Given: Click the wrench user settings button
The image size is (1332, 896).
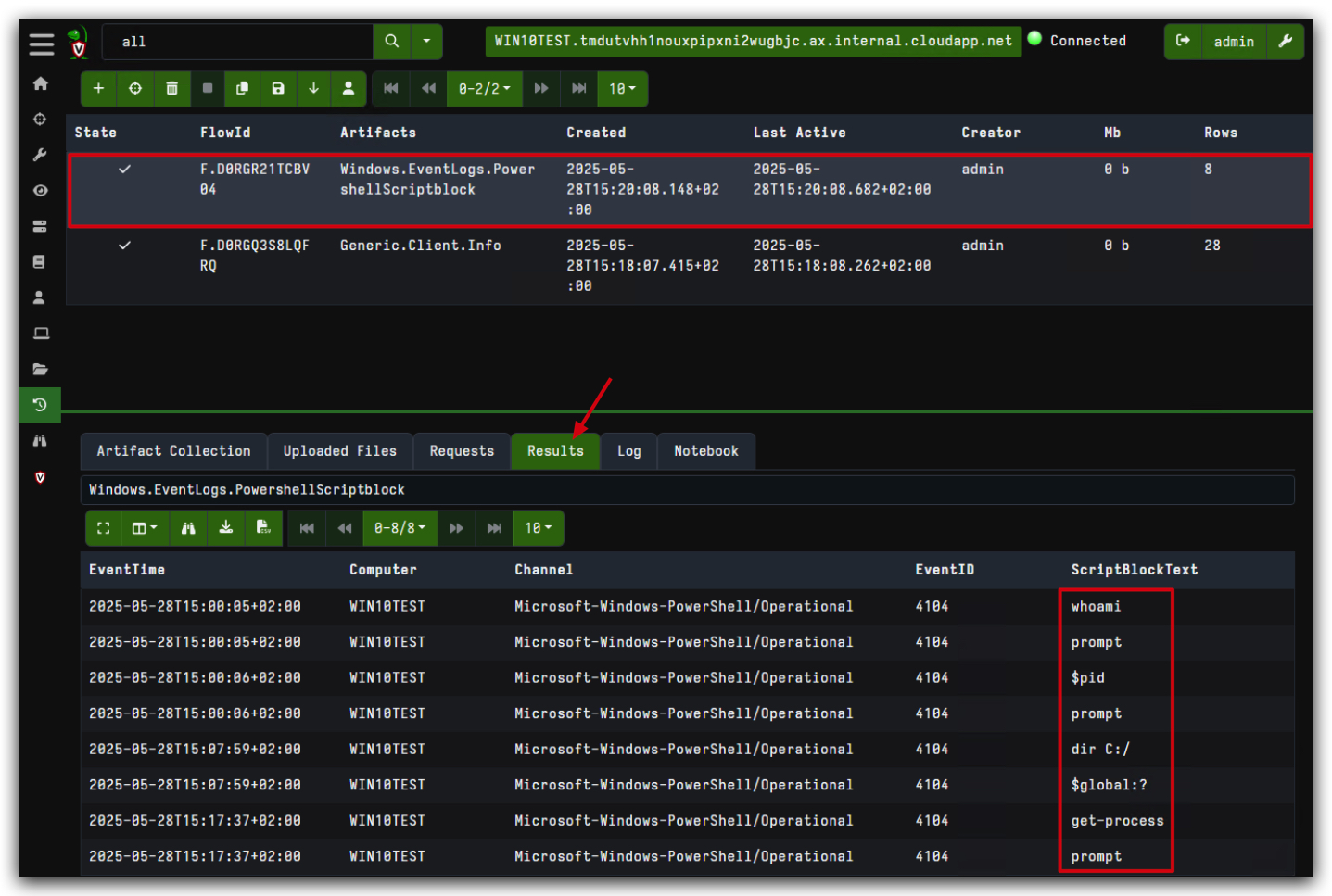Looking at the screenshot, I should 1285,42.
